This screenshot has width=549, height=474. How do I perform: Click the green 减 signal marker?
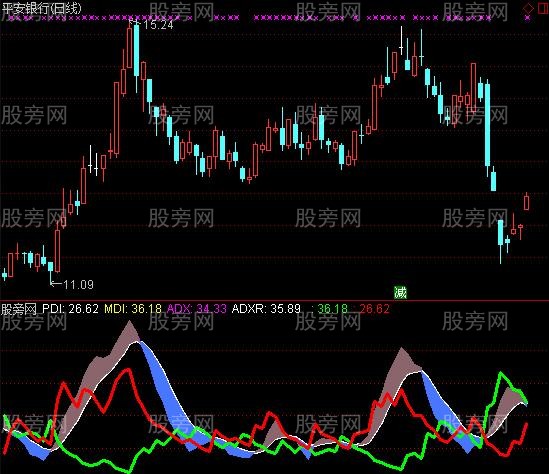coord(400,292)
